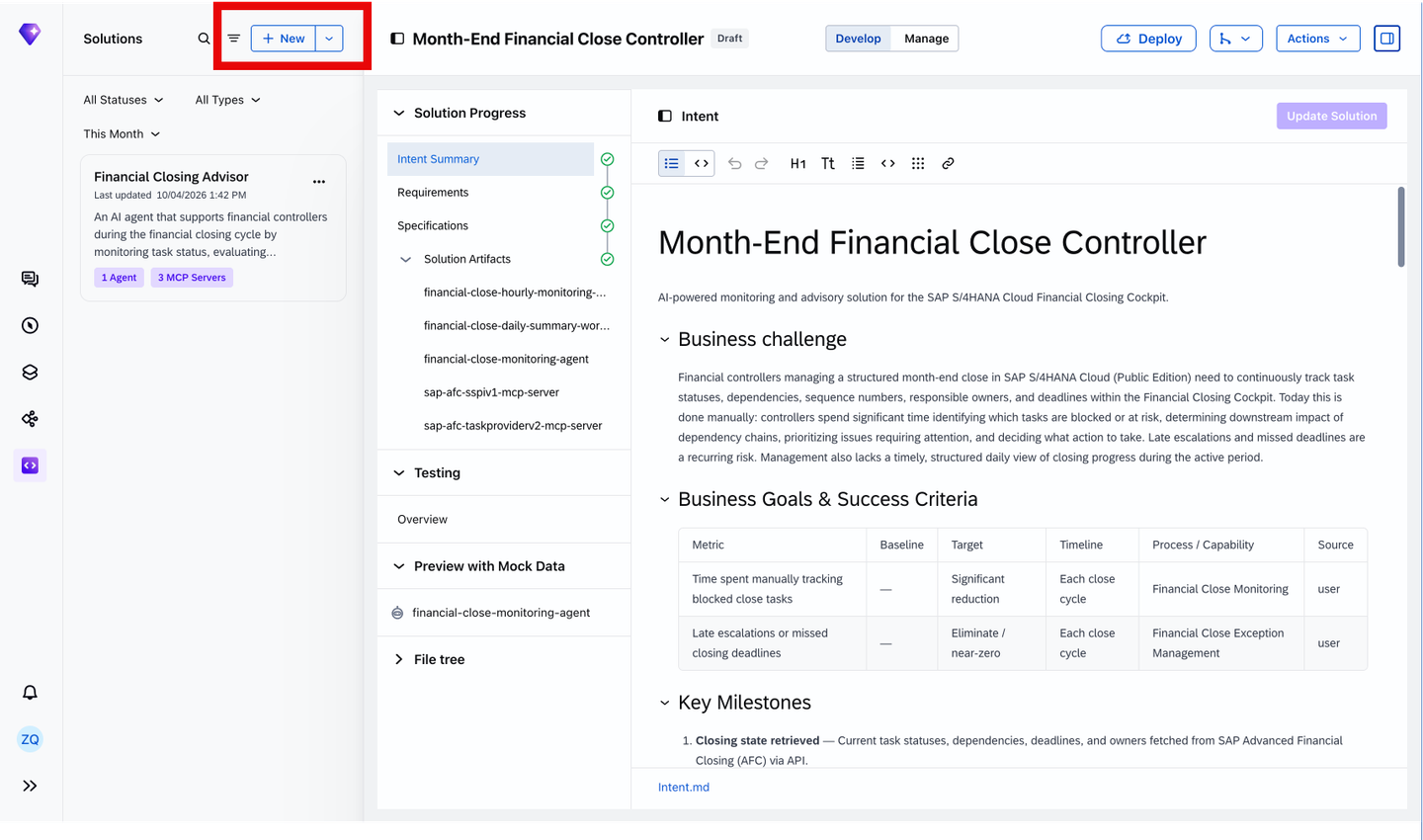
Task: Expand the File tree section
Action: [x=399, y=659]
